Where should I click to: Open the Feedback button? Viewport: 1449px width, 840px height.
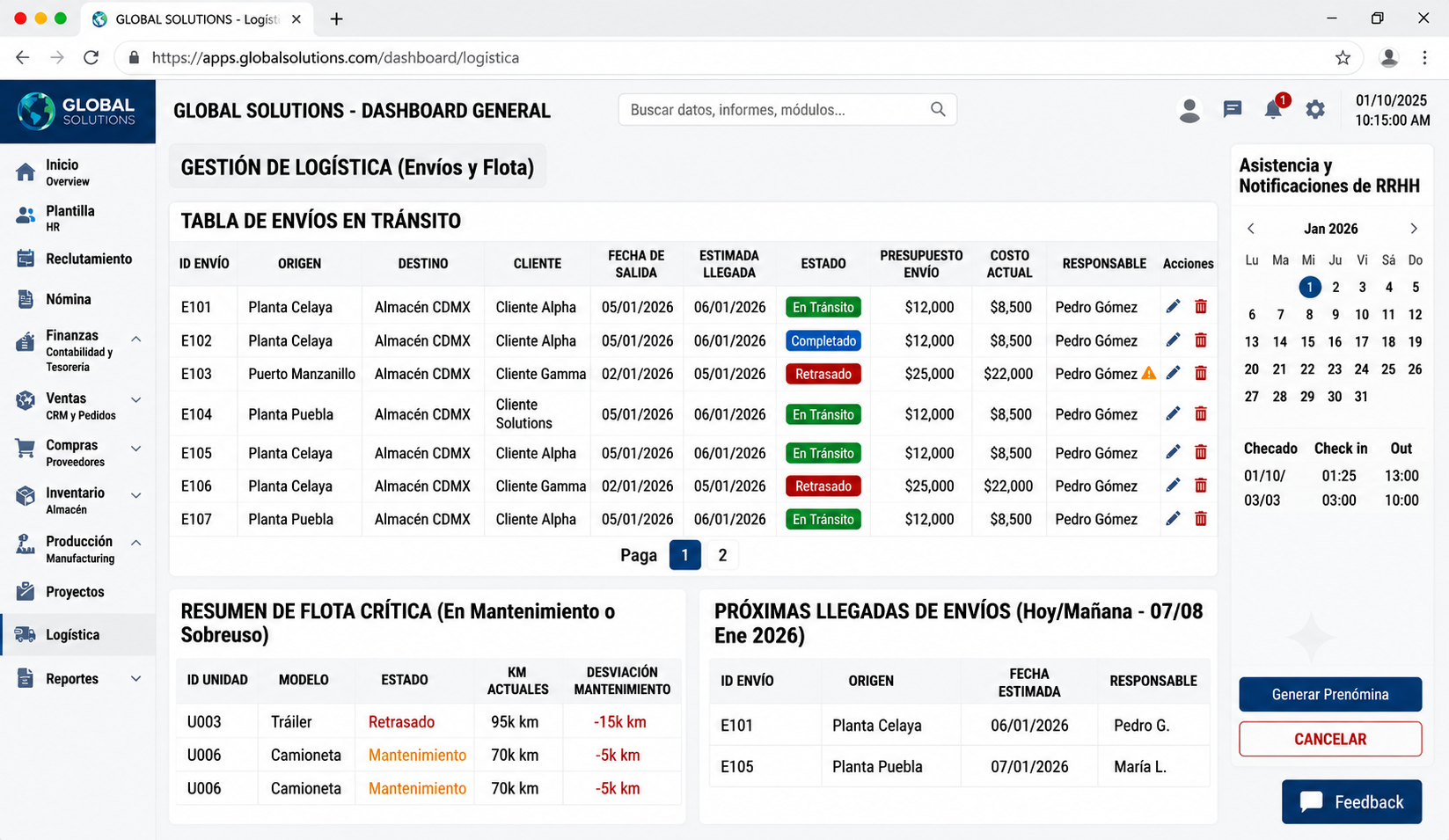[1351, 801]
